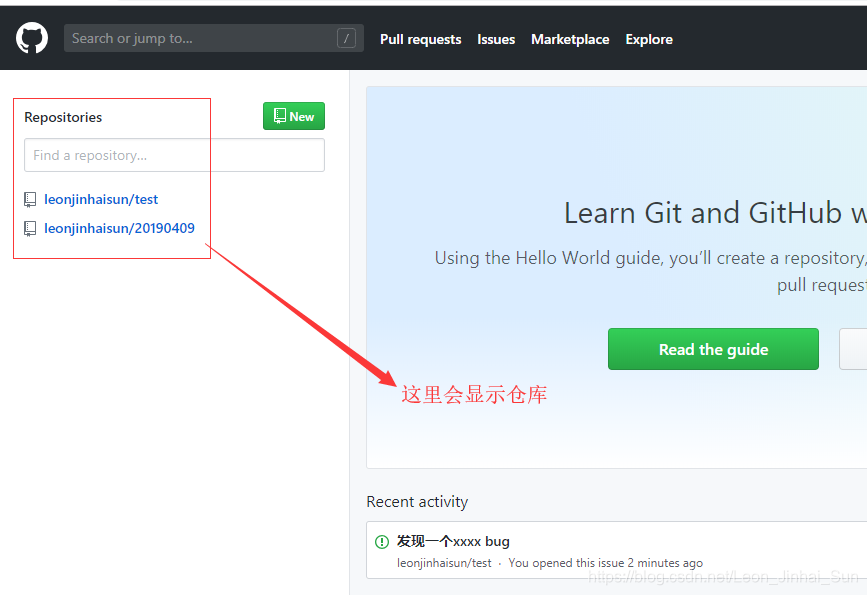Click the Hello World guide description text
Screen dimensions: 867x595
tap(651, 272)
